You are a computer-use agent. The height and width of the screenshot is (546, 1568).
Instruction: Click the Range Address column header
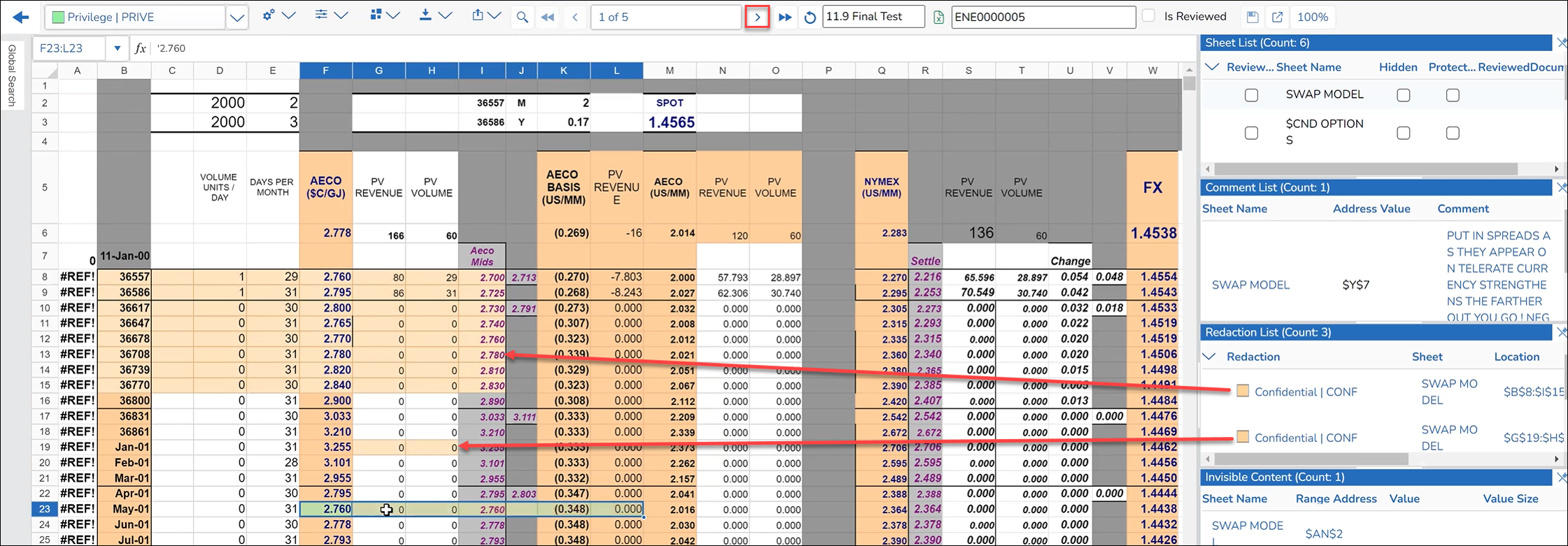coord(1336,498)
